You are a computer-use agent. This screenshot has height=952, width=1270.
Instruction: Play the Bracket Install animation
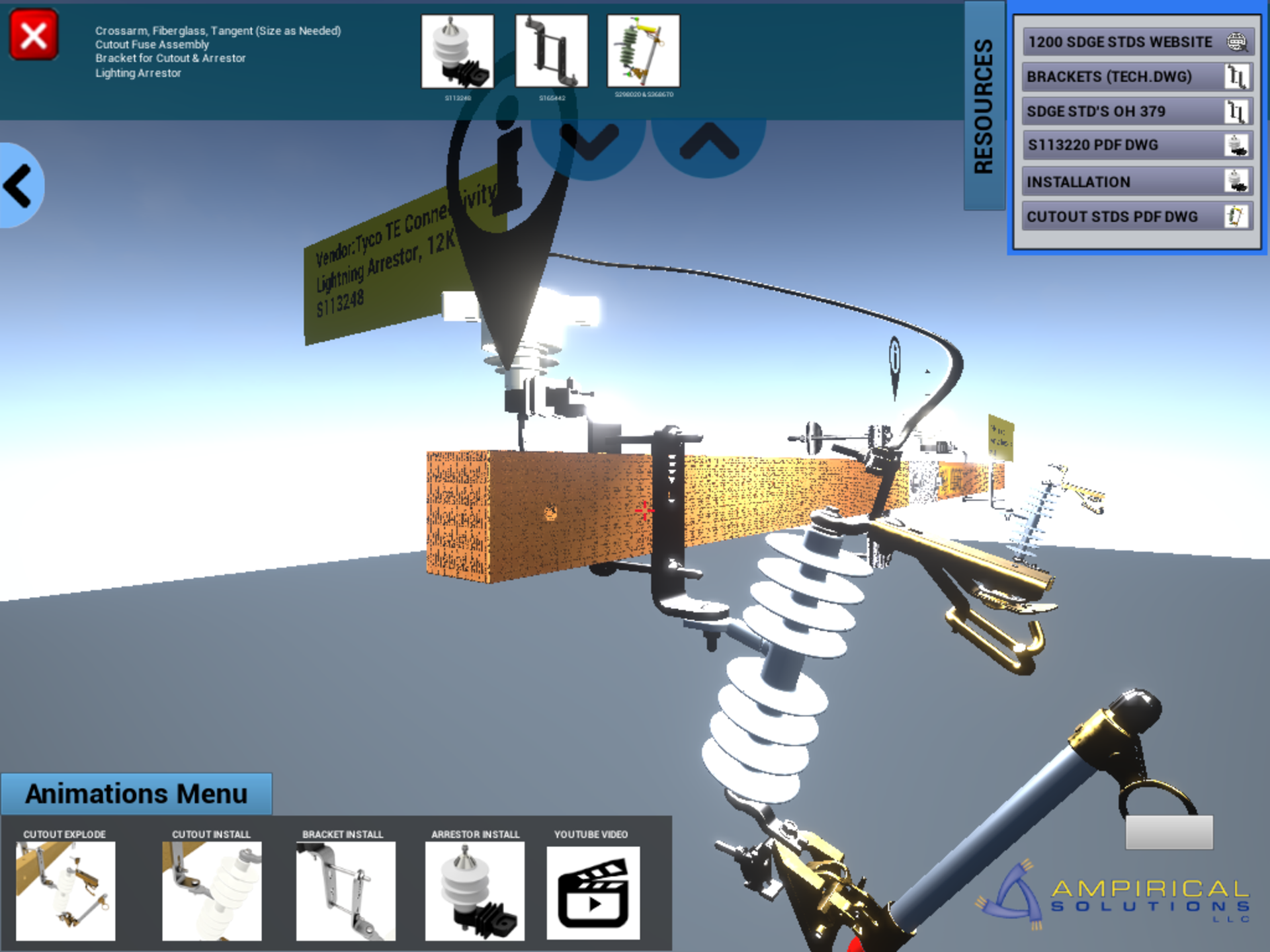(345, 890)
